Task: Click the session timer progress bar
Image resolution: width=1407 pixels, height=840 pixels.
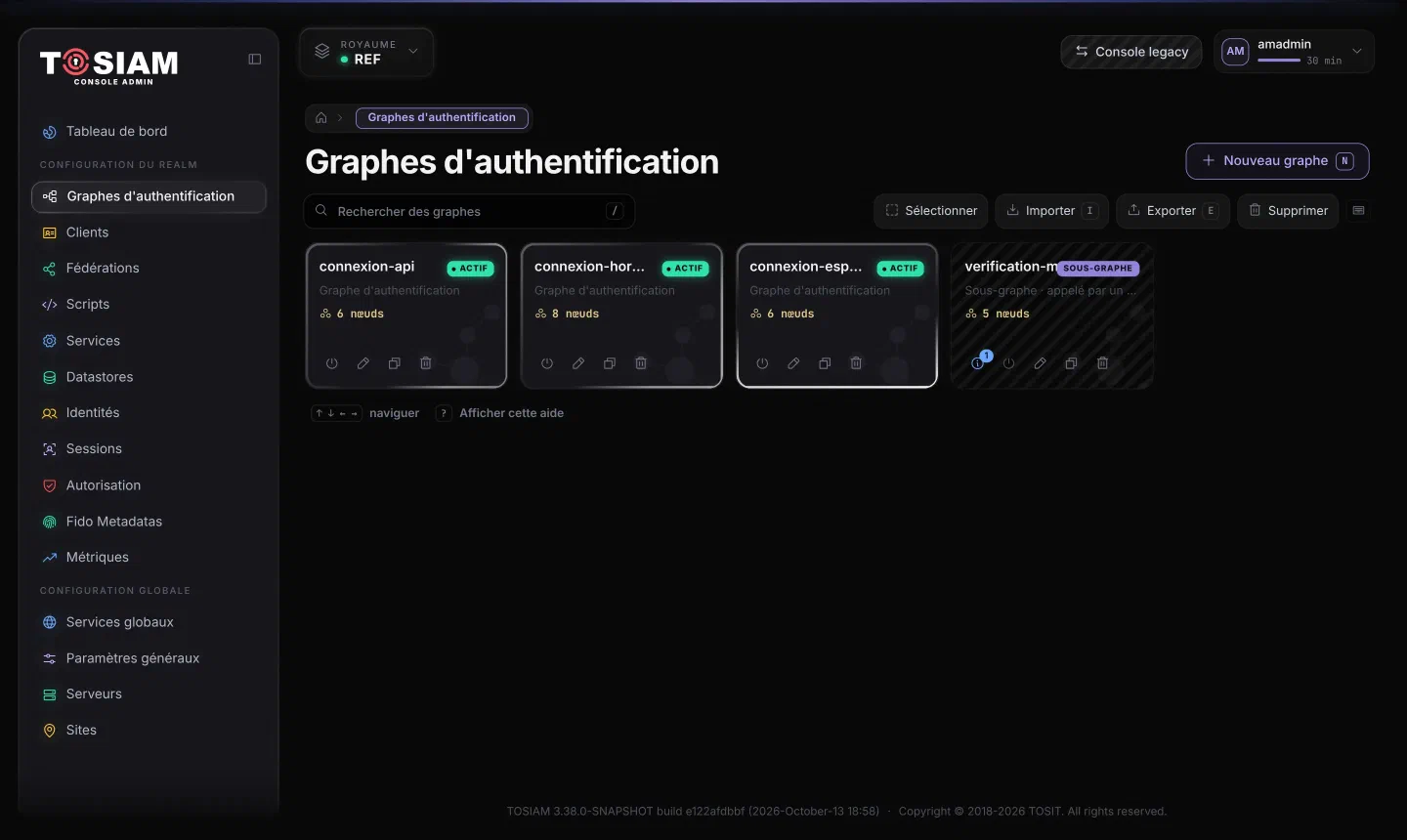Action: (1279, 61)
